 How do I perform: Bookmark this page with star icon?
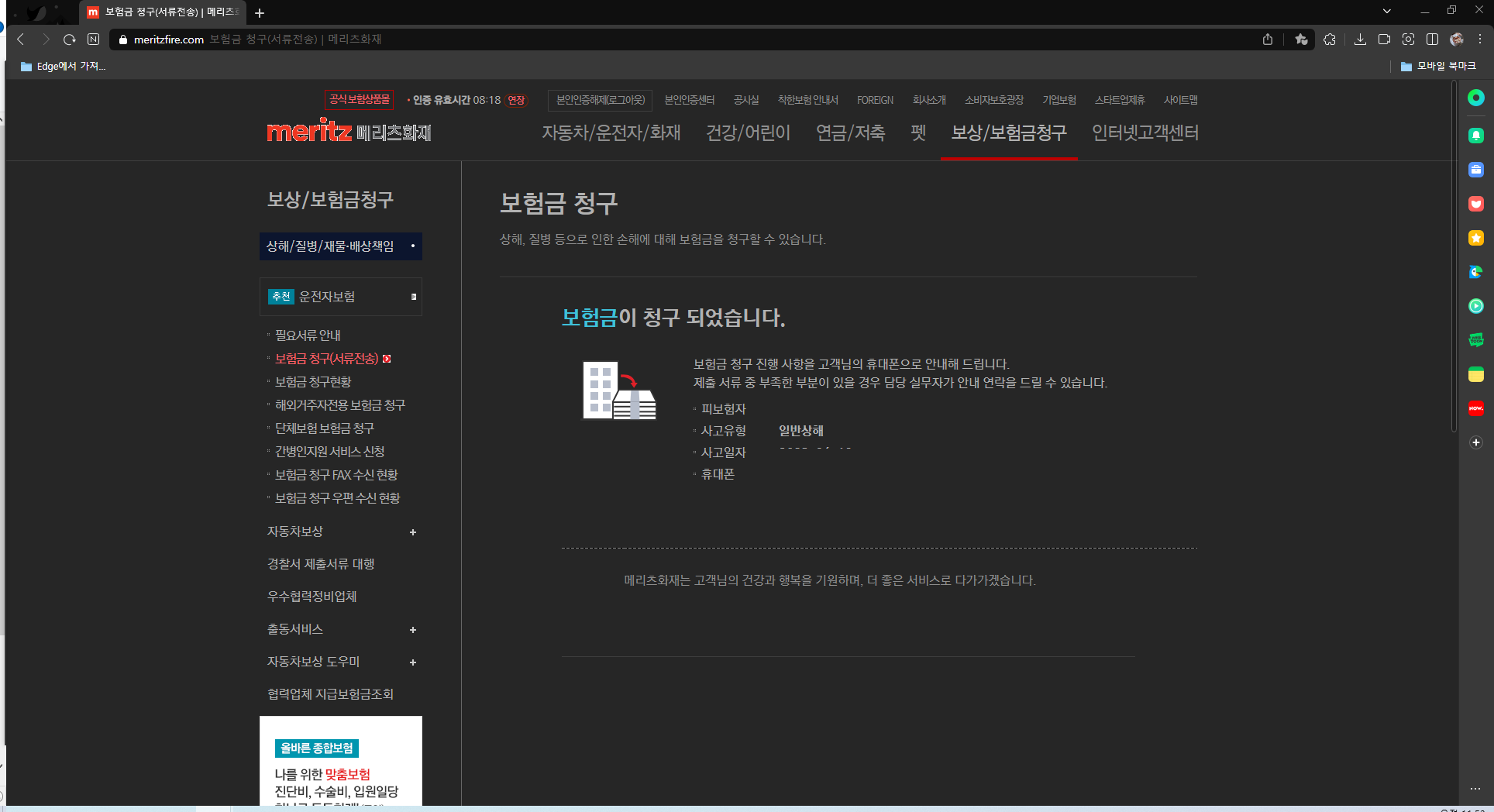(1301, 40)
